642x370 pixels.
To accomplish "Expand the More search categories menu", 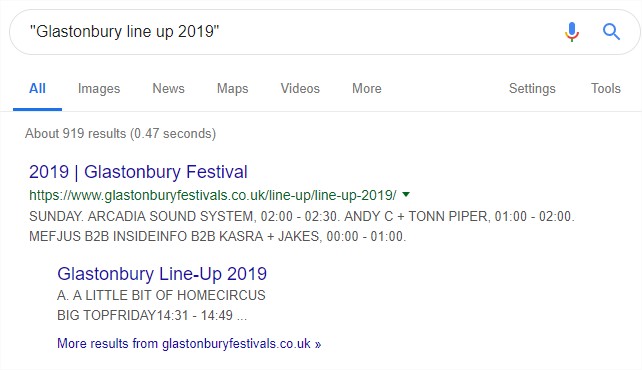I will pyautogui.click(x=366, y=88).
